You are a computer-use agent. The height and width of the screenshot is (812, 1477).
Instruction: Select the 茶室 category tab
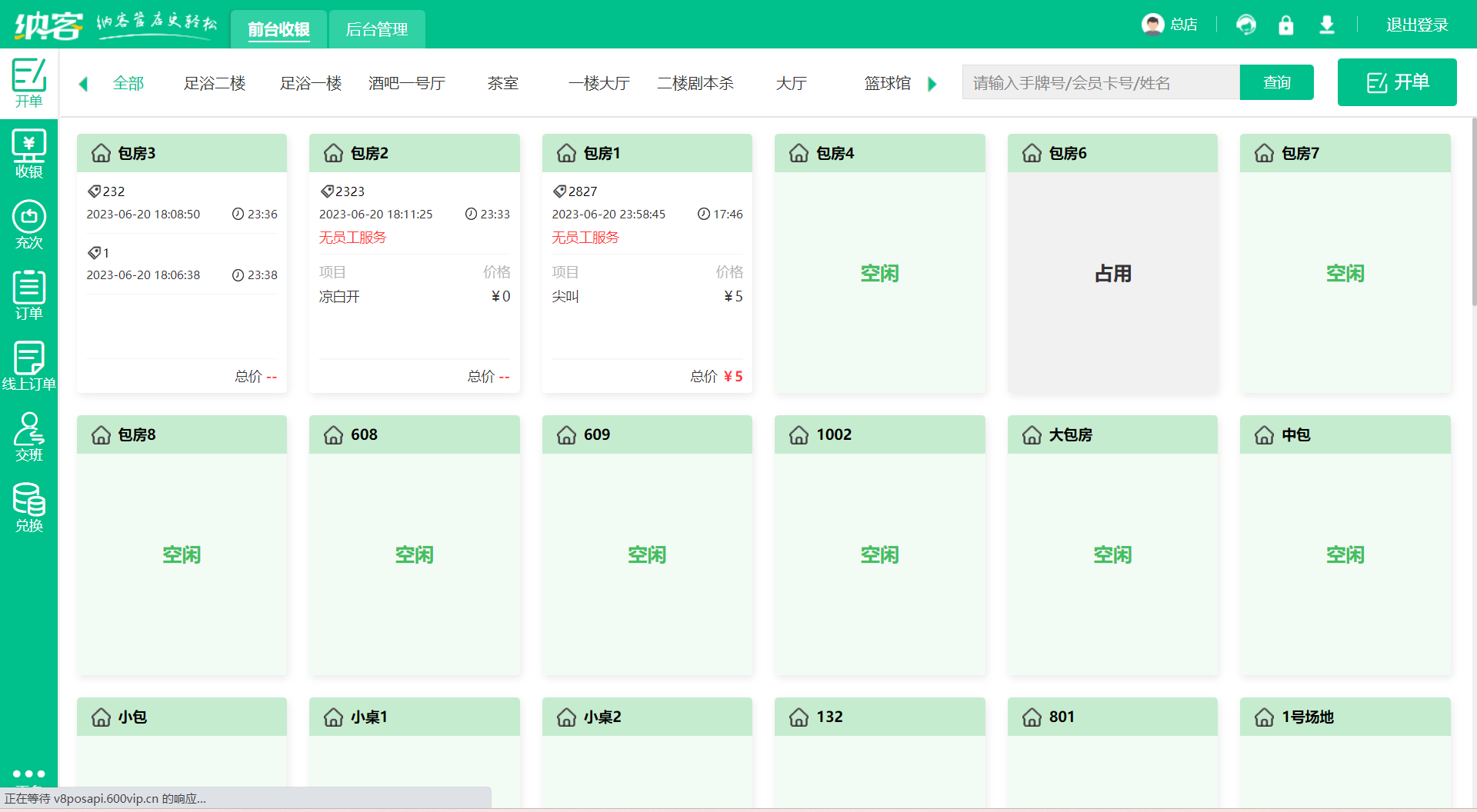click(x=504, y=83)
